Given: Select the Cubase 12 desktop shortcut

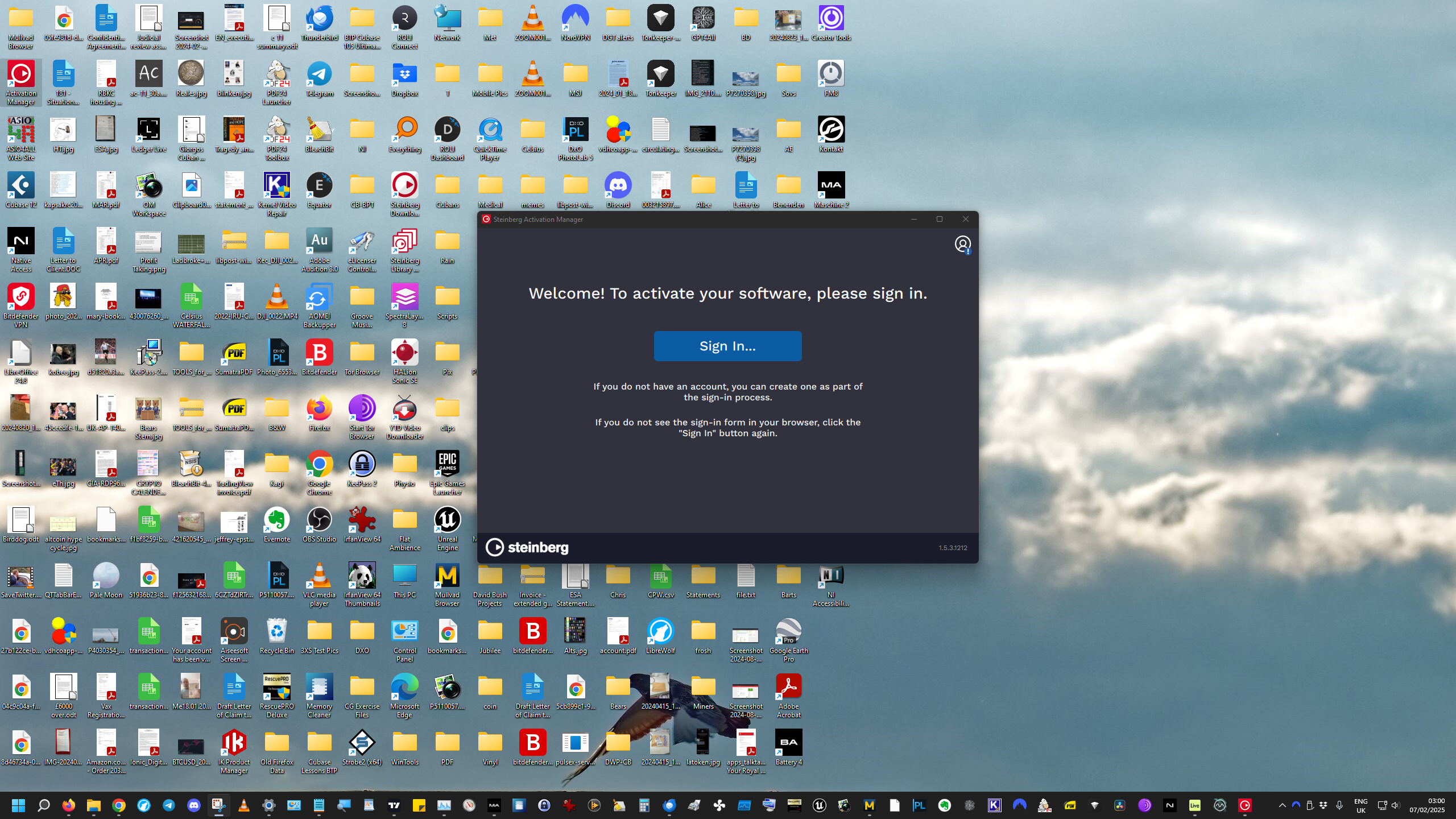Looking at the screenshot, I should pos(21,191).
